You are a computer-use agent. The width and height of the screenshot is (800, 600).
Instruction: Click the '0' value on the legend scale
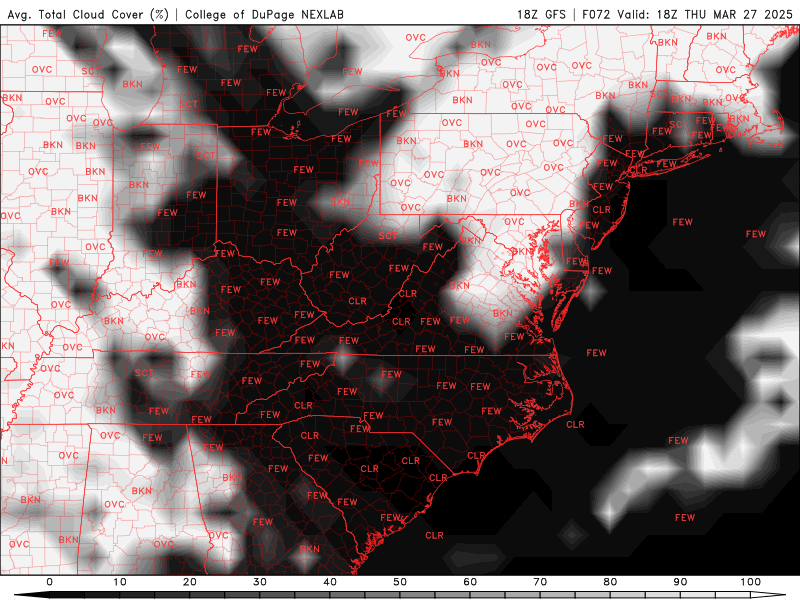(49, 582)
